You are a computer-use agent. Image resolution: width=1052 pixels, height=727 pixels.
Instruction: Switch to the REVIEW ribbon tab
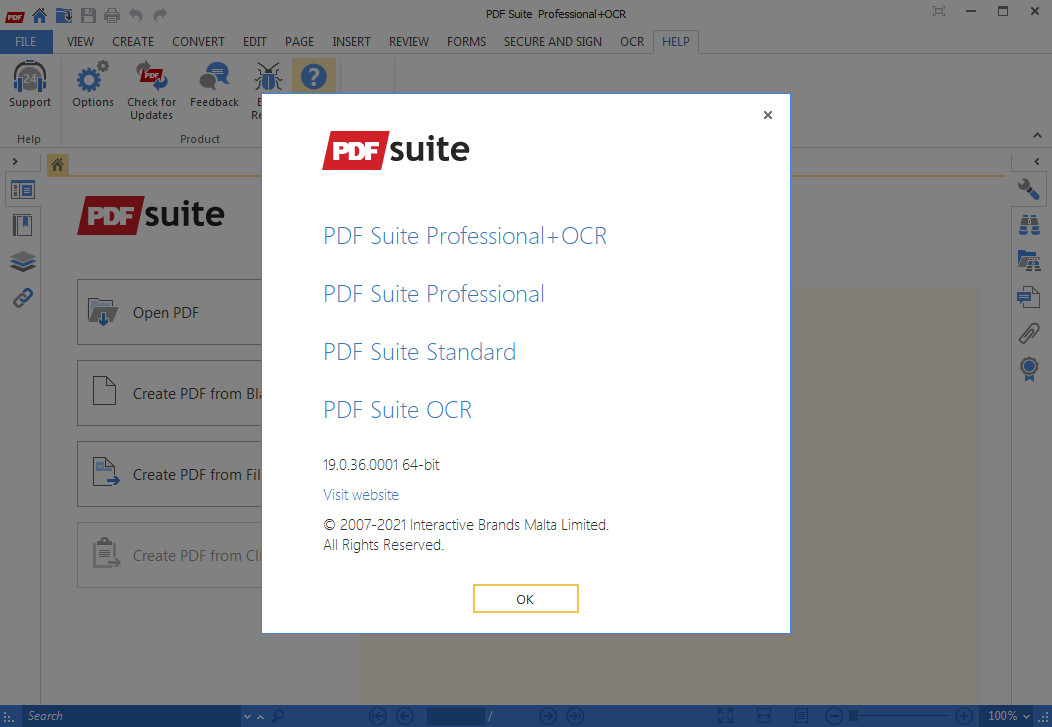point(409,42)
